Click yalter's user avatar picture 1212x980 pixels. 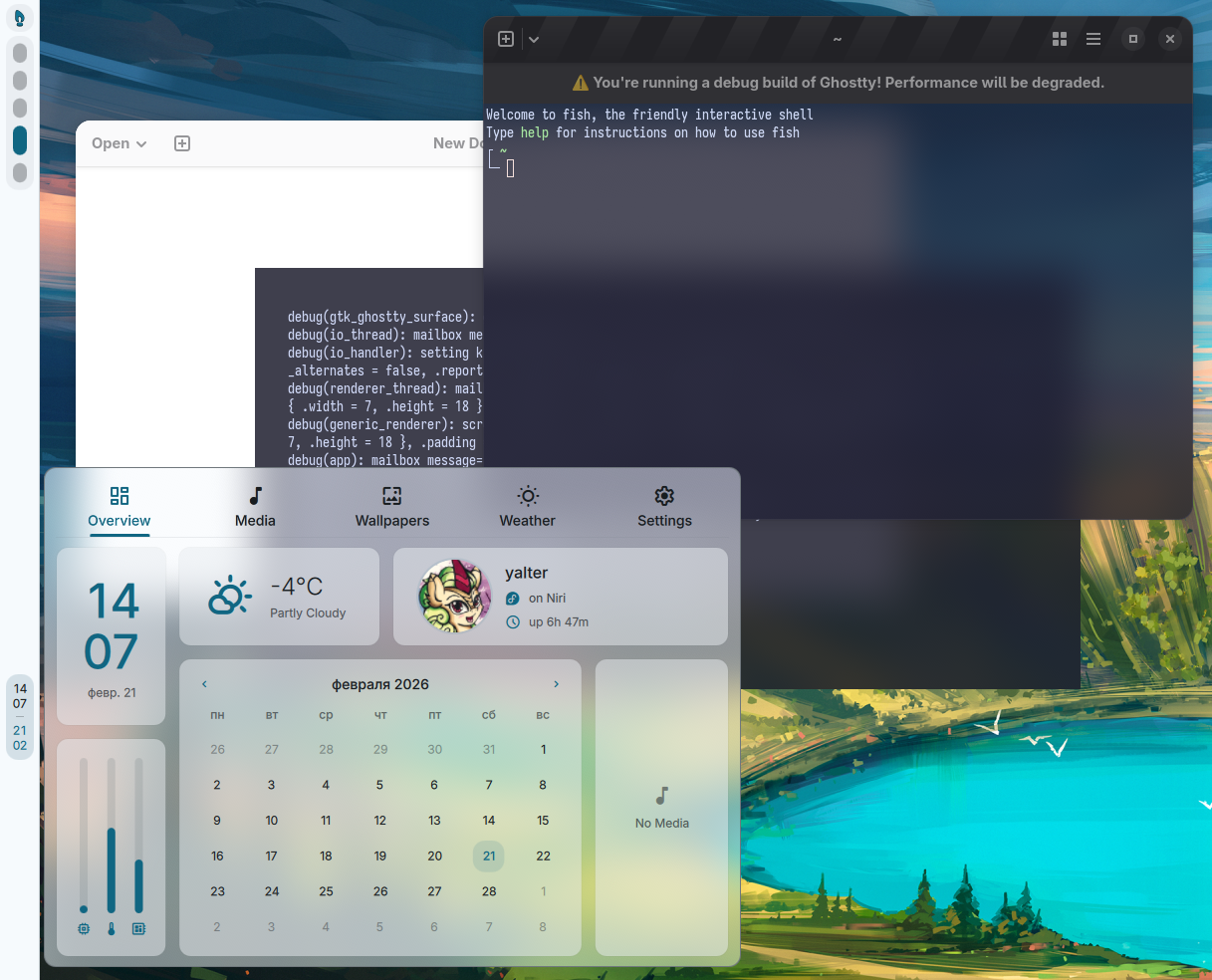point(455,597)
